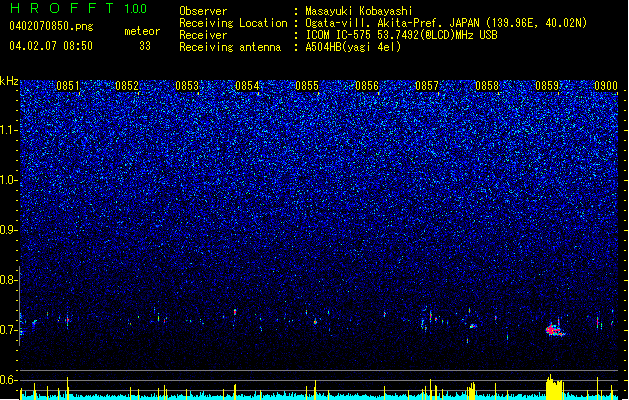629x400 pixels.
Task: Click the 0.7 kHz axis label
Action: [9, 330]
